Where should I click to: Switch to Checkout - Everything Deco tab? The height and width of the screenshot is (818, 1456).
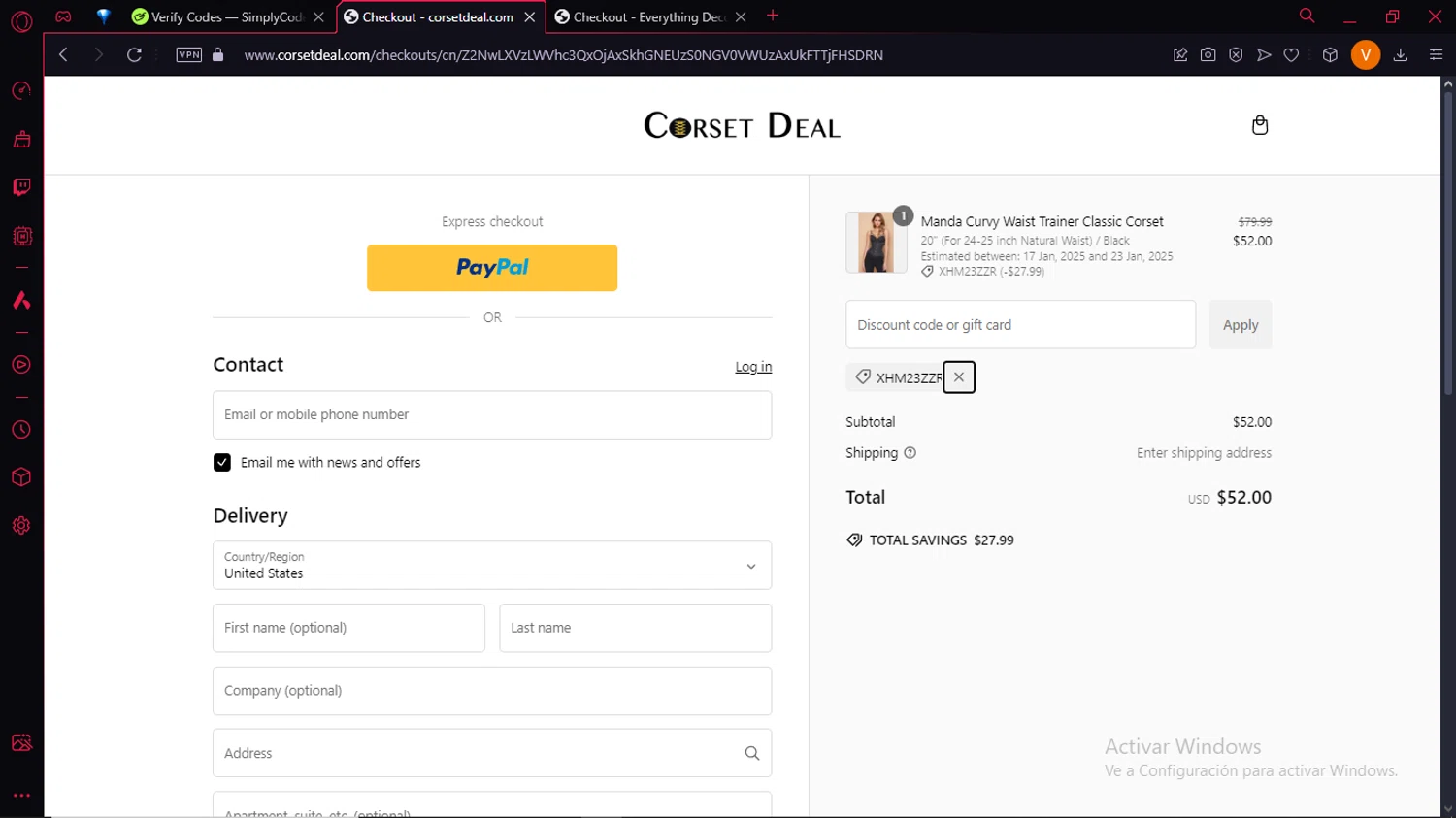pyautogui.click(x=649, y=17)
